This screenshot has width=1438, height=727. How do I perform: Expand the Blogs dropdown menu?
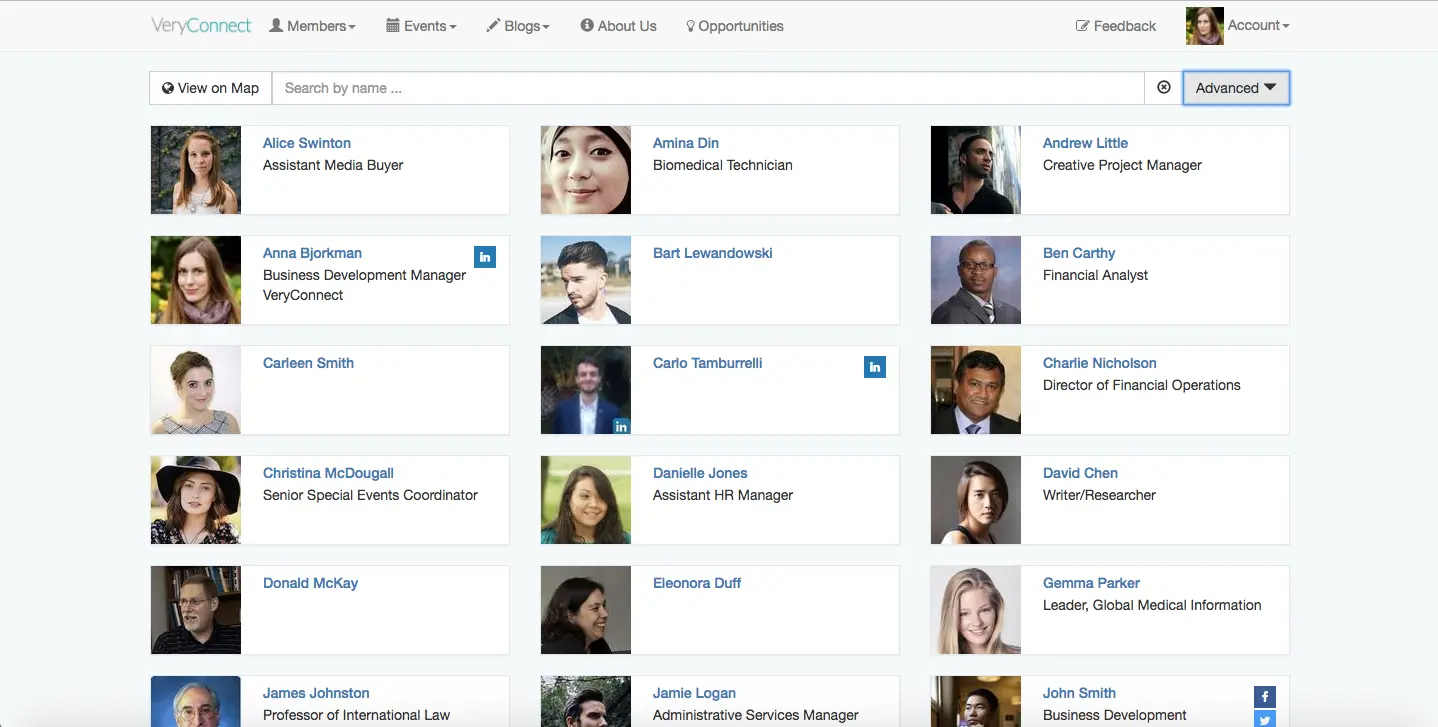click(518, 26)
